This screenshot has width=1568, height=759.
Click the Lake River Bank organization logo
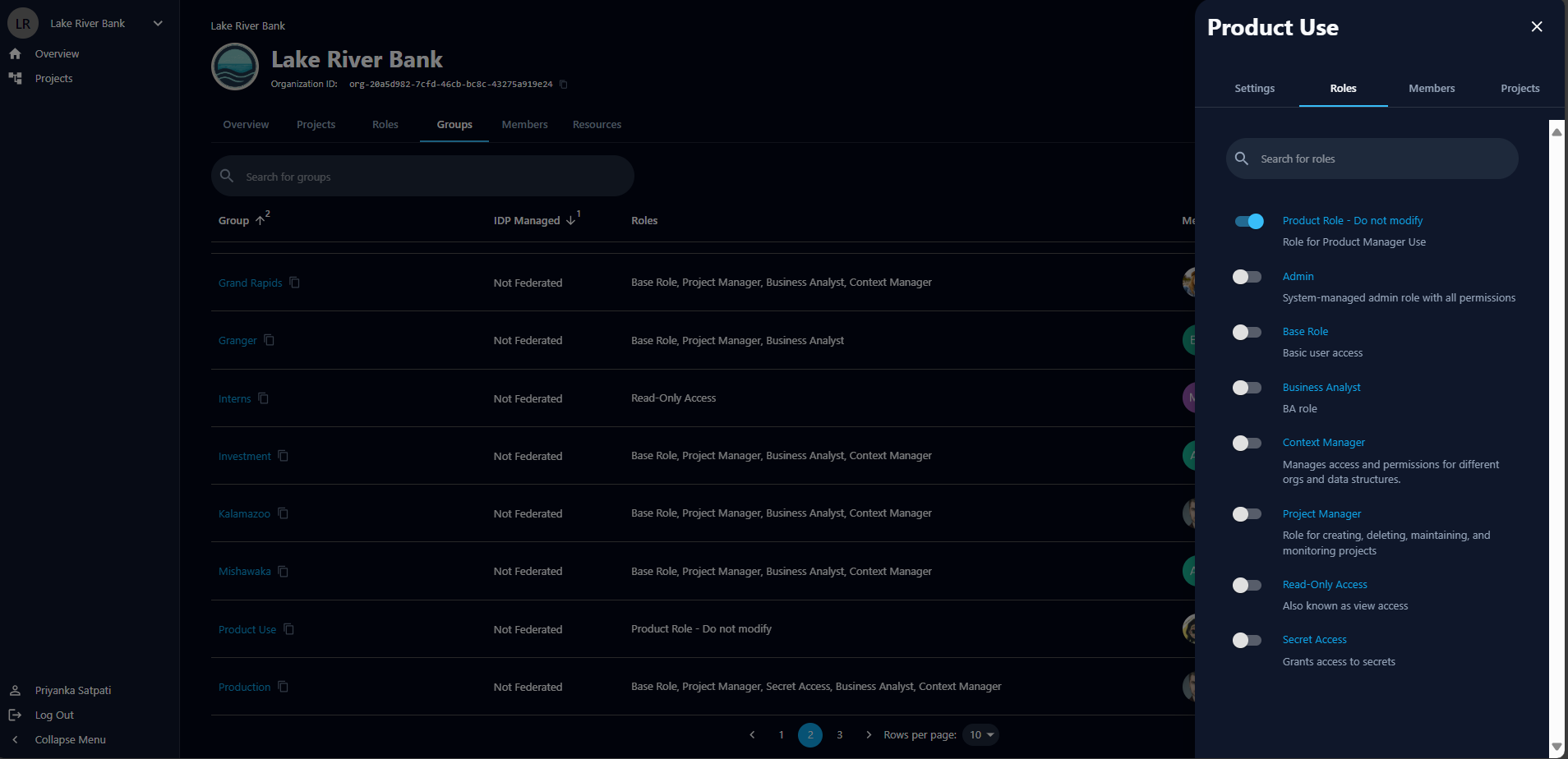pos(235,67)
